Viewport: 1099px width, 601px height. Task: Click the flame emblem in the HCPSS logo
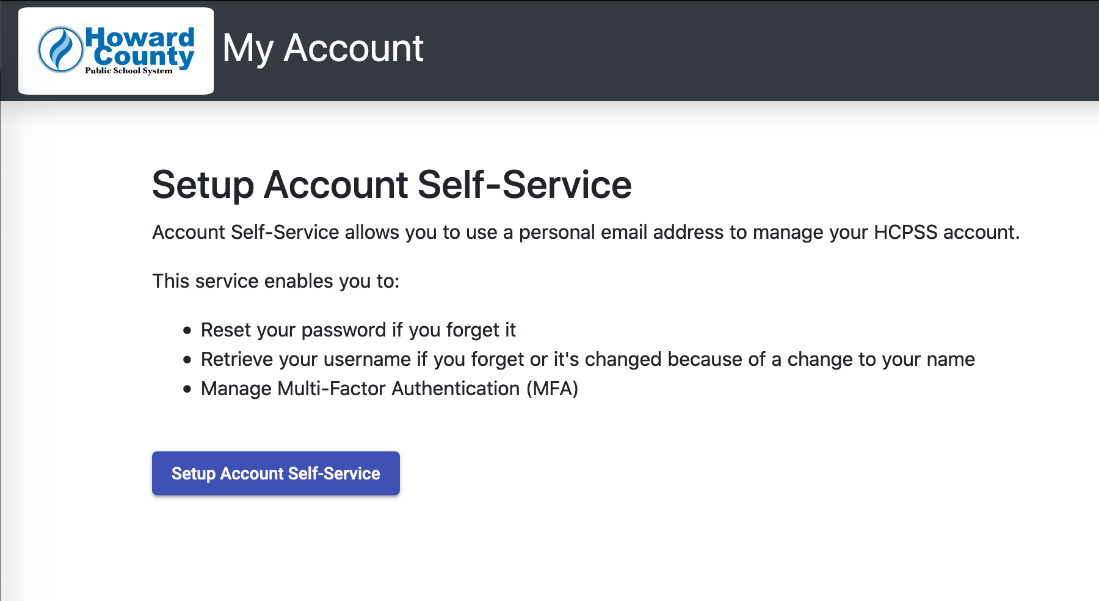pos(60,50)
